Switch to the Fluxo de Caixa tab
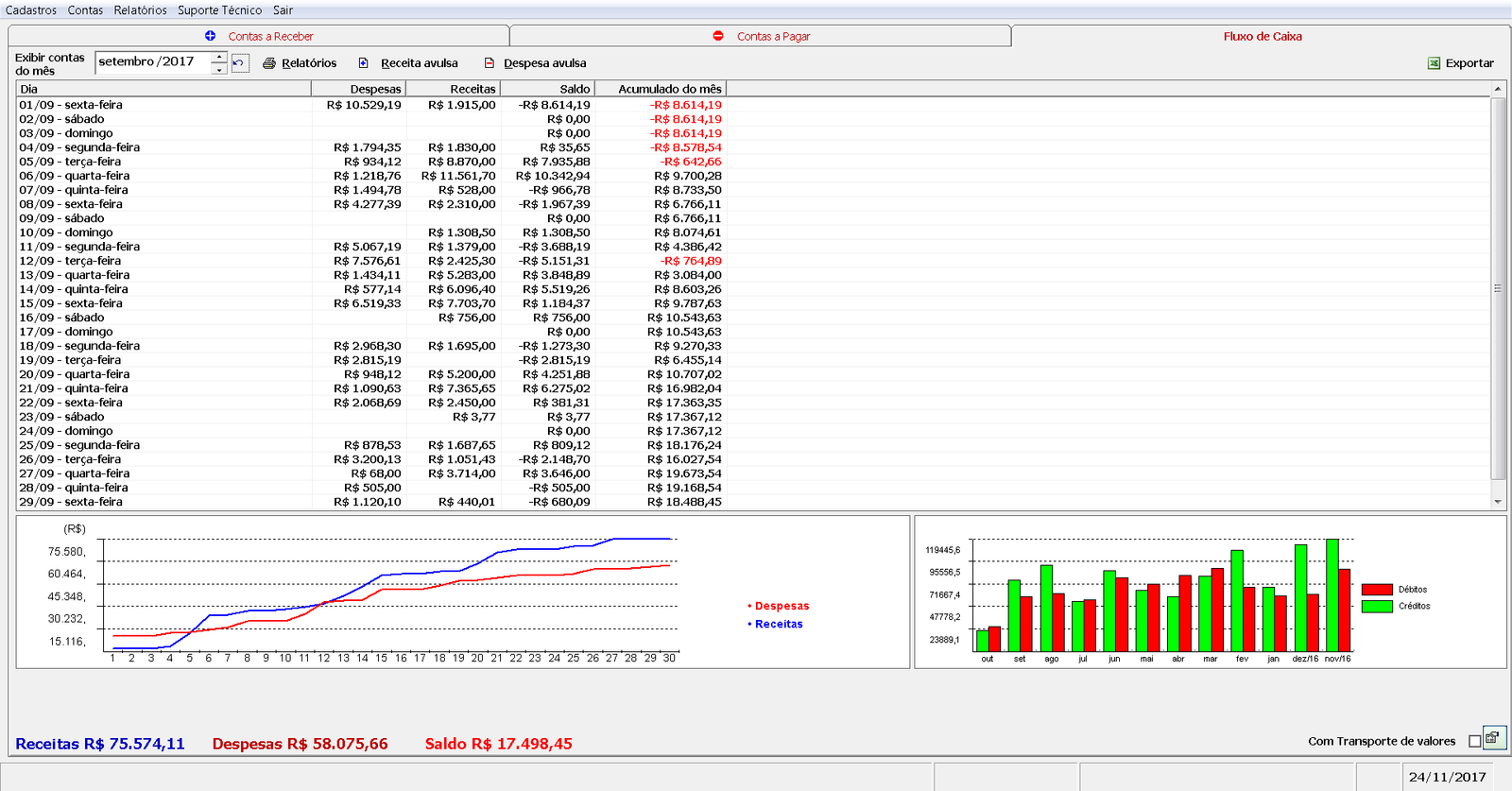Viewport: 1512px width, 791px height. pos(1262,36)
